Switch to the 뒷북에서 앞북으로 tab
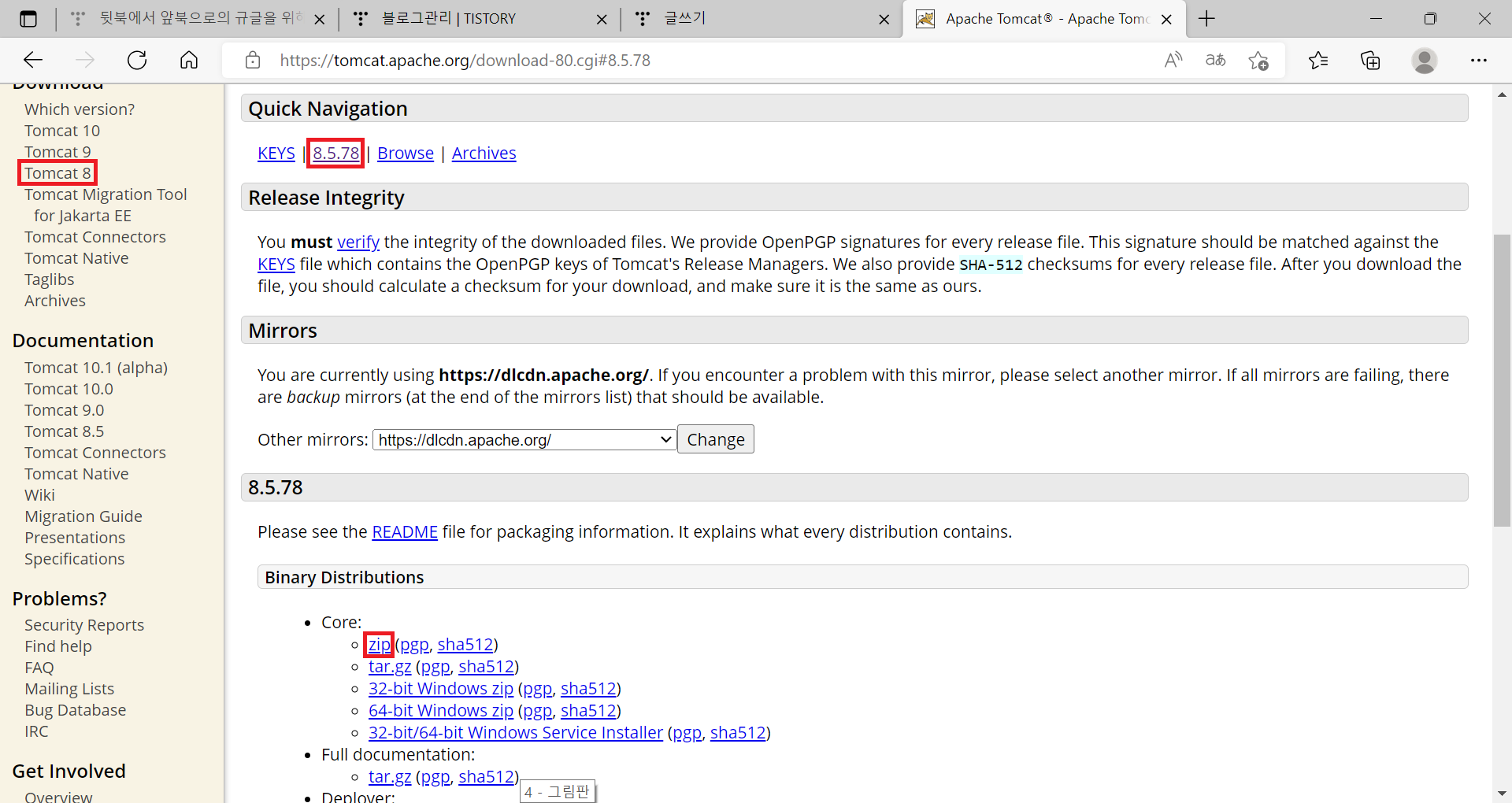The width and height of the screenshot is (1512, 803). 197,19
